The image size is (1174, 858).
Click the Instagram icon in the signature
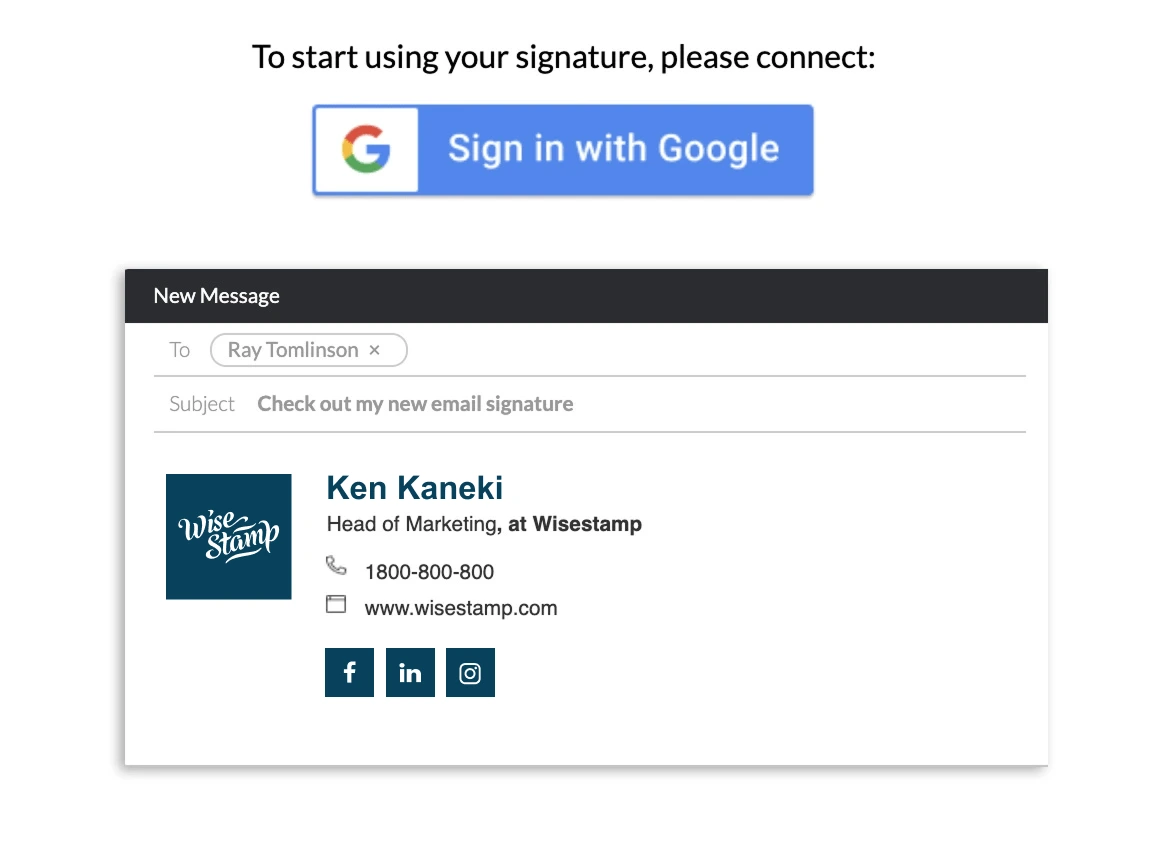click(x=470, y=672)
